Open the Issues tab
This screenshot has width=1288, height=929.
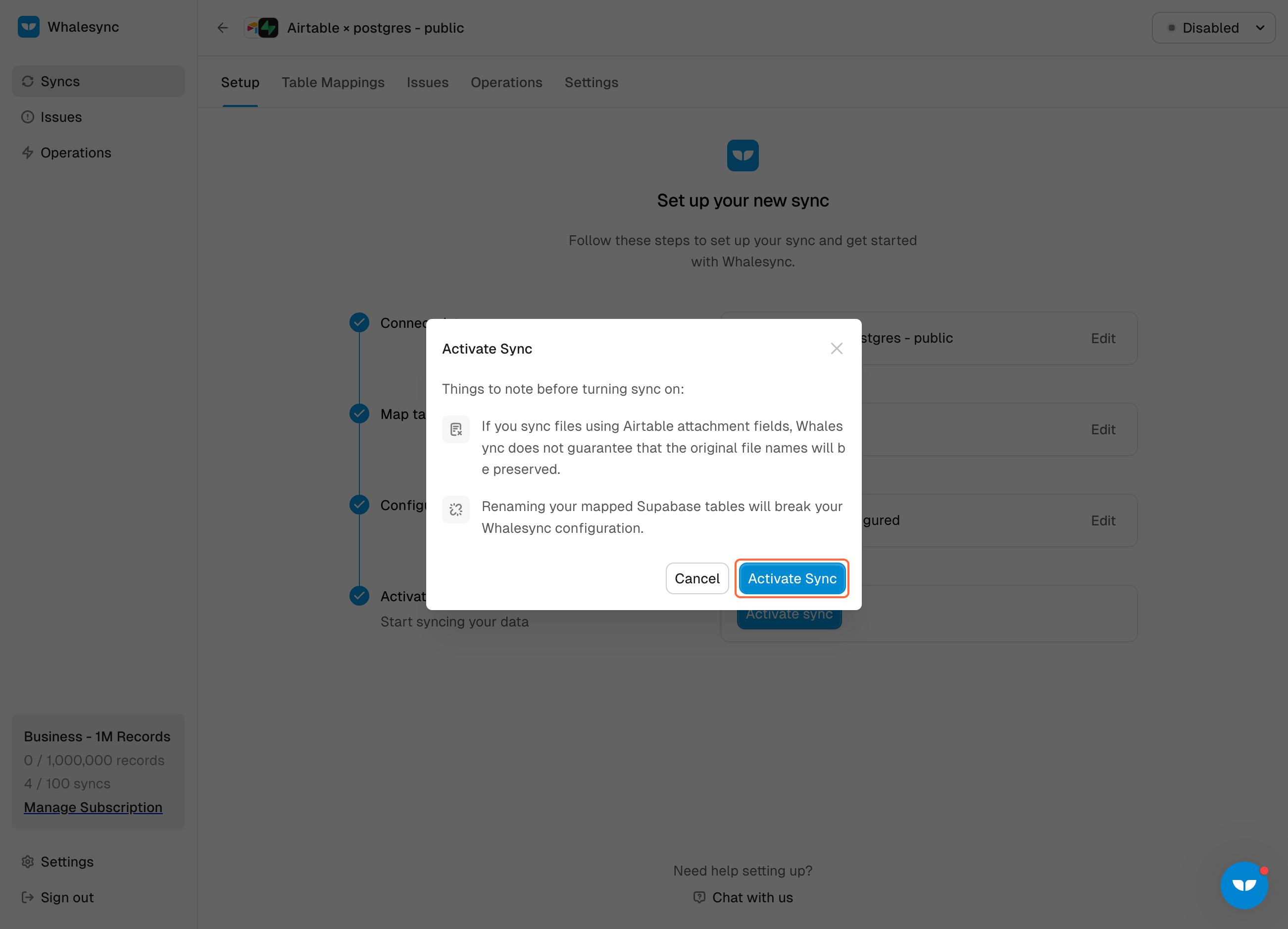click(428, 82)
